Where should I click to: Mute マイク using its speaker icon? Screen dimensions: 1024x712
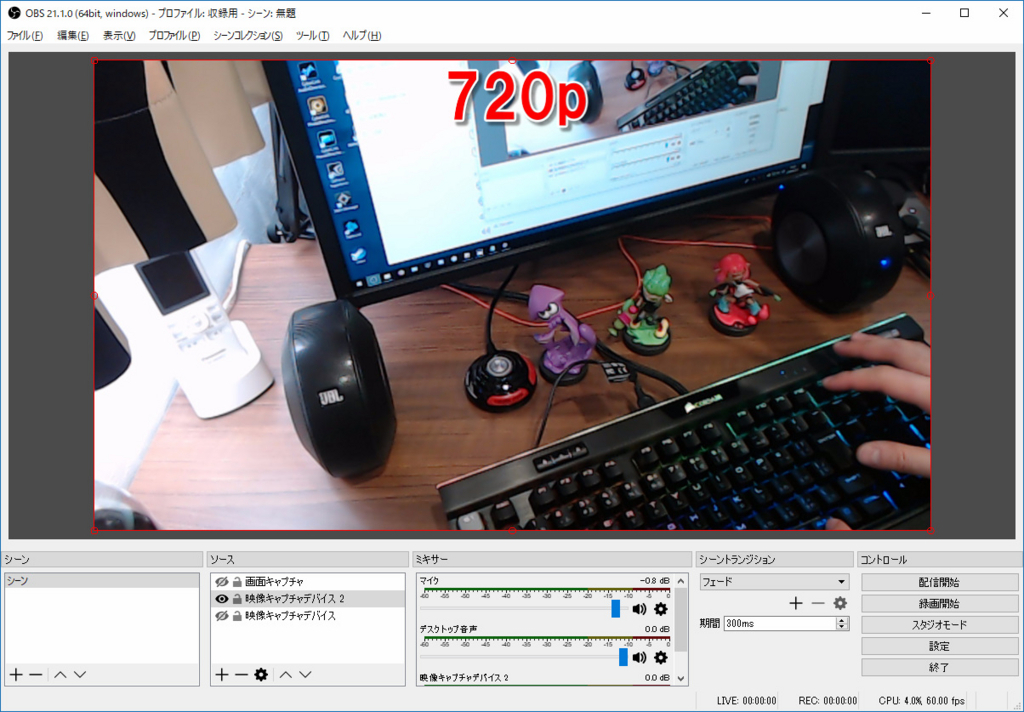pyautogui.click(x=639, y=610)
